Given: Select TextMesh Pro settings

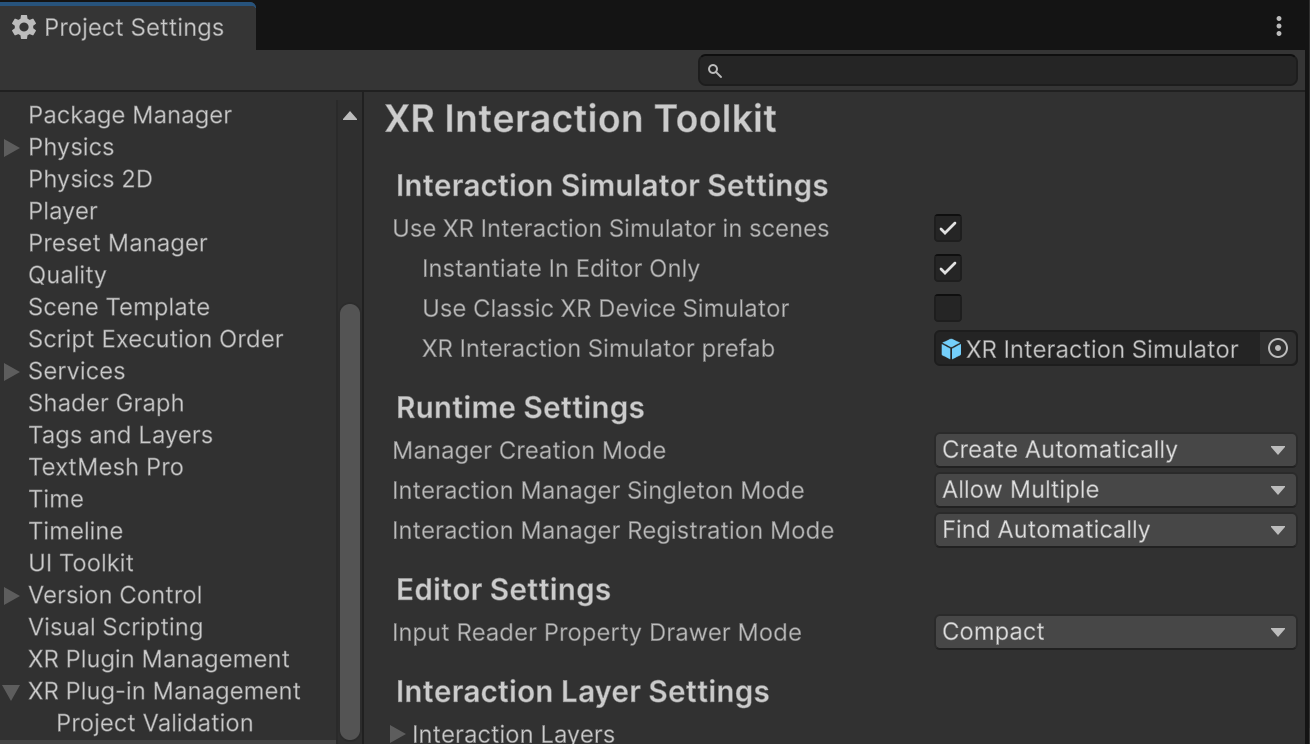Looking at the screenshot, I should tap(106, 467).
